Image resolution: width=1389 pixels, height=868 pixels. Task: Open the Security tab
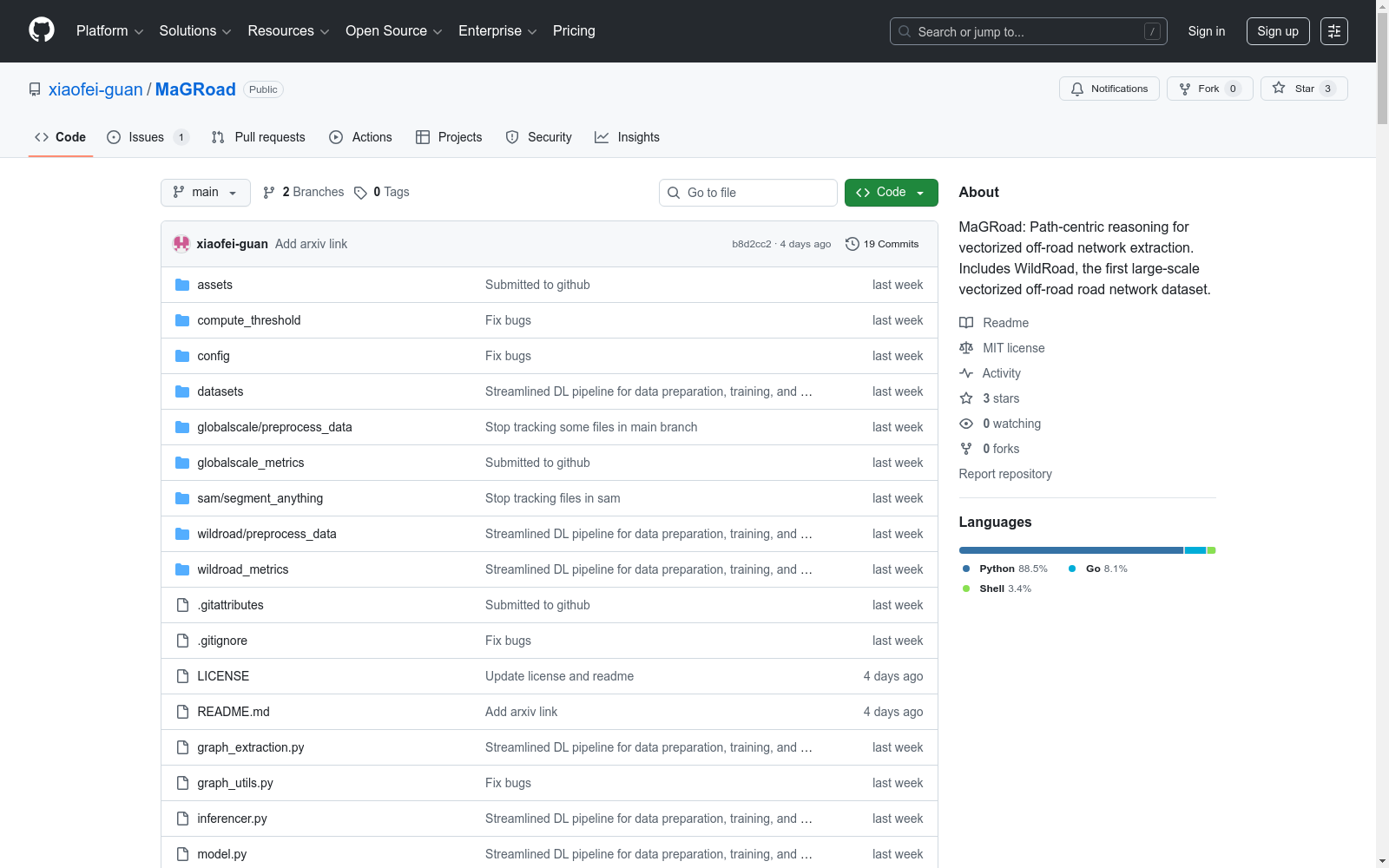[539, 137]
